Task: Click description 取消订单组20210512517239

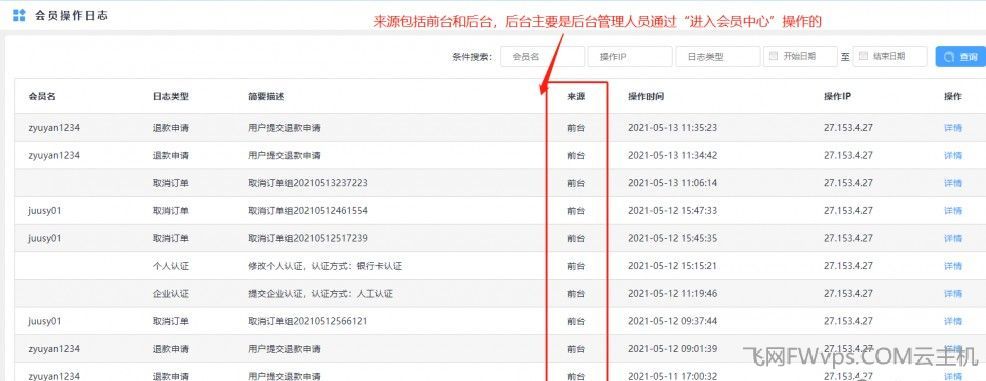Action: point(307,238)
